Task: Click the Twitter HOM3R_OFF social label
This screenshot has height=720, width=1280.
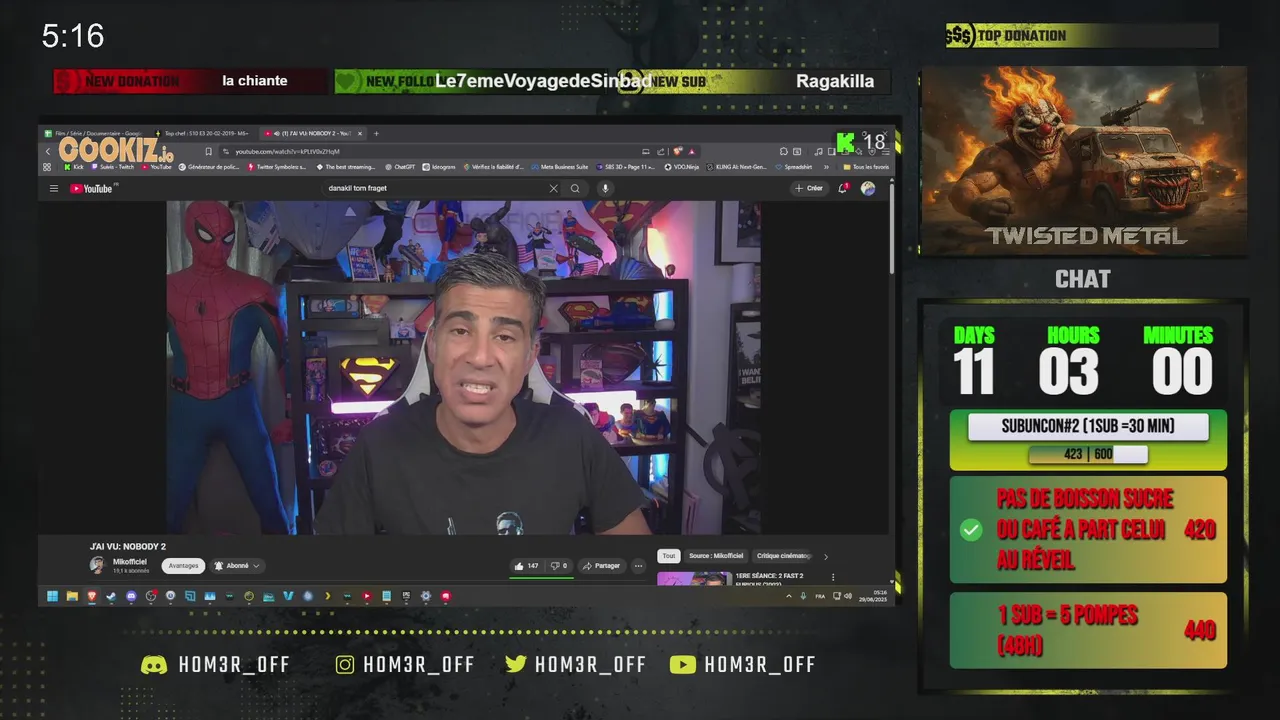Action: click(575, 665)
